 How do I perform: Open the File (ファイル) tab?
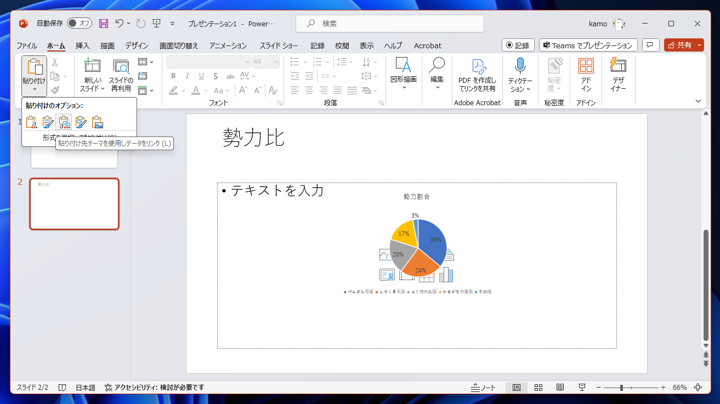coord(27,45)
